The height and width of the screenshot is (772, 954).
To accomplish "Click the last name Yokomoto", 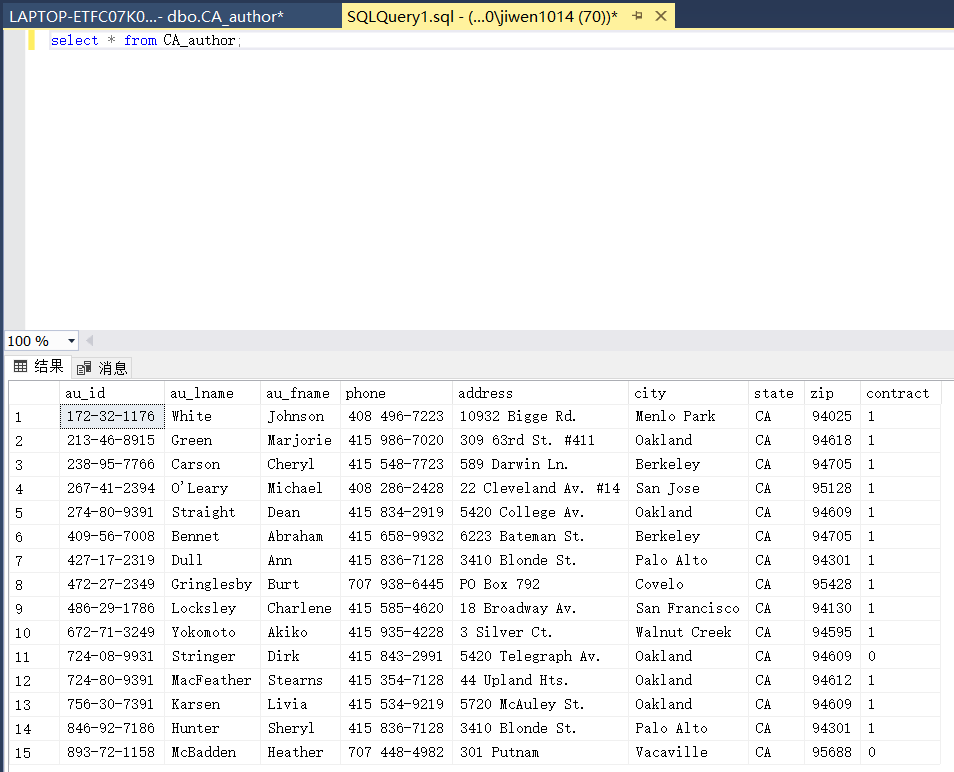I will (203, 632).
